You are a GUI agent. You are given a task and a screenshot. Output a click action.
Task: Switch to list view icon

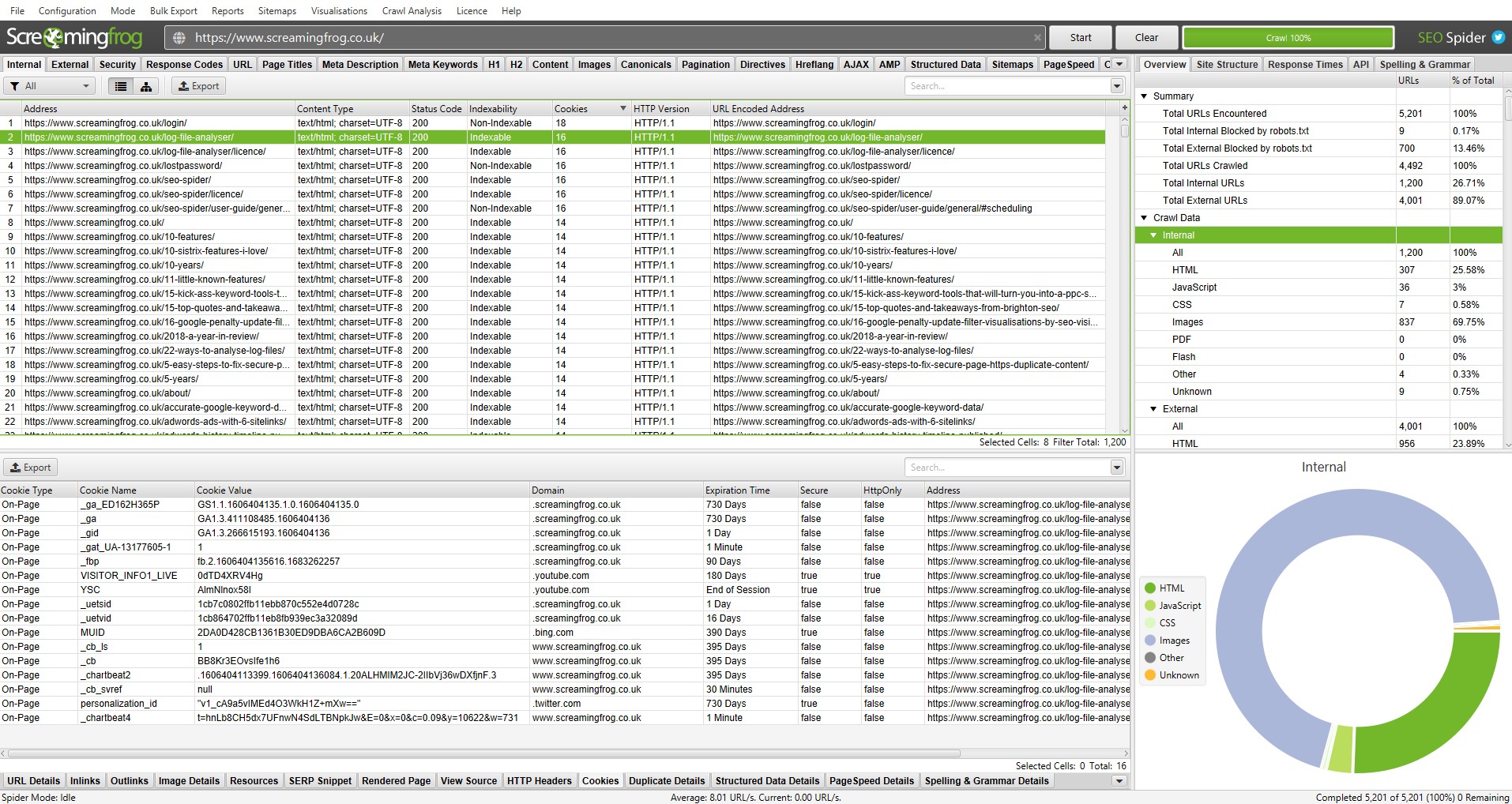click(121, 86)
